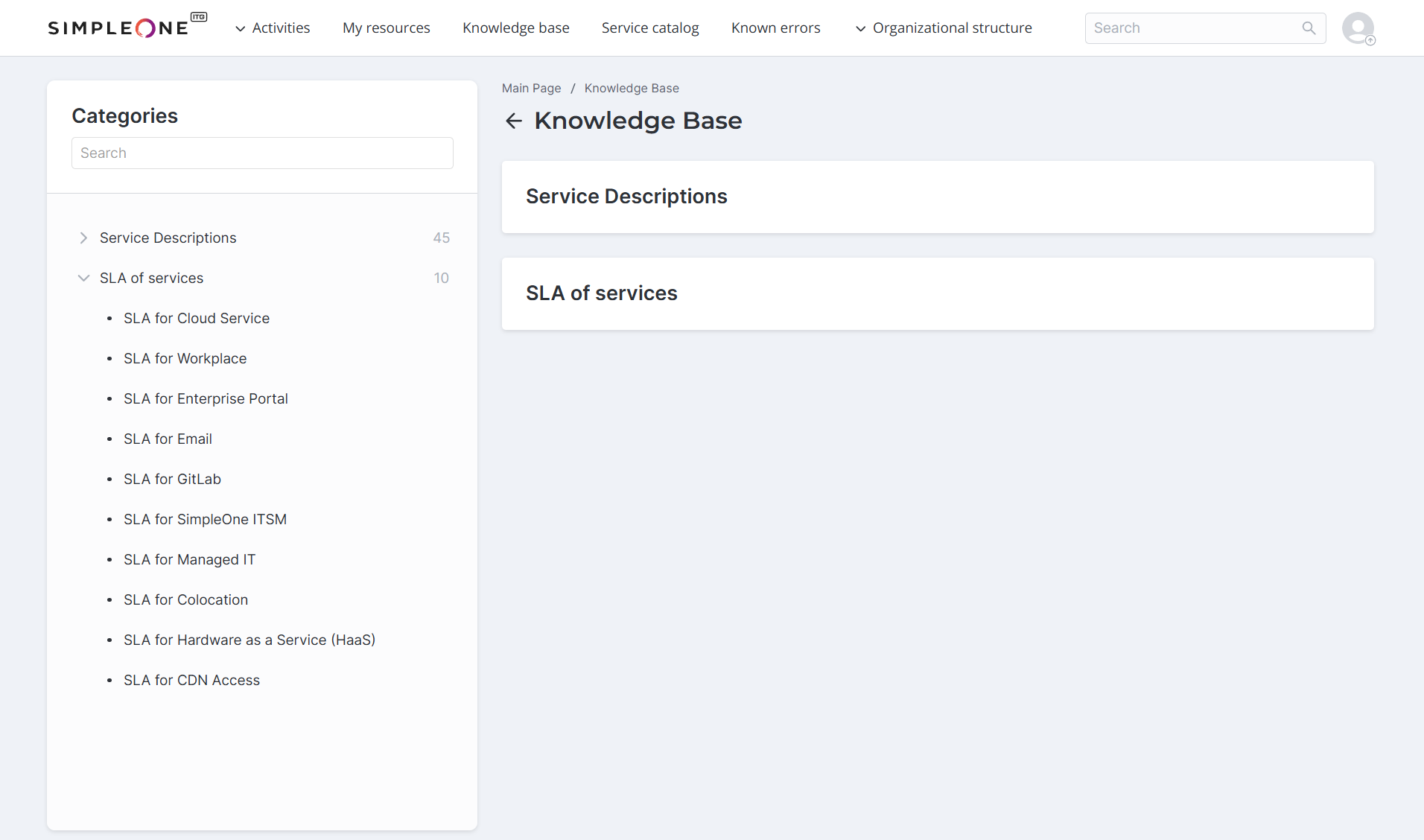The width and height of the screenshot is (1424, 840).
Task: Click Knowledge Base breadcrumb link
Action: (632, 88)
